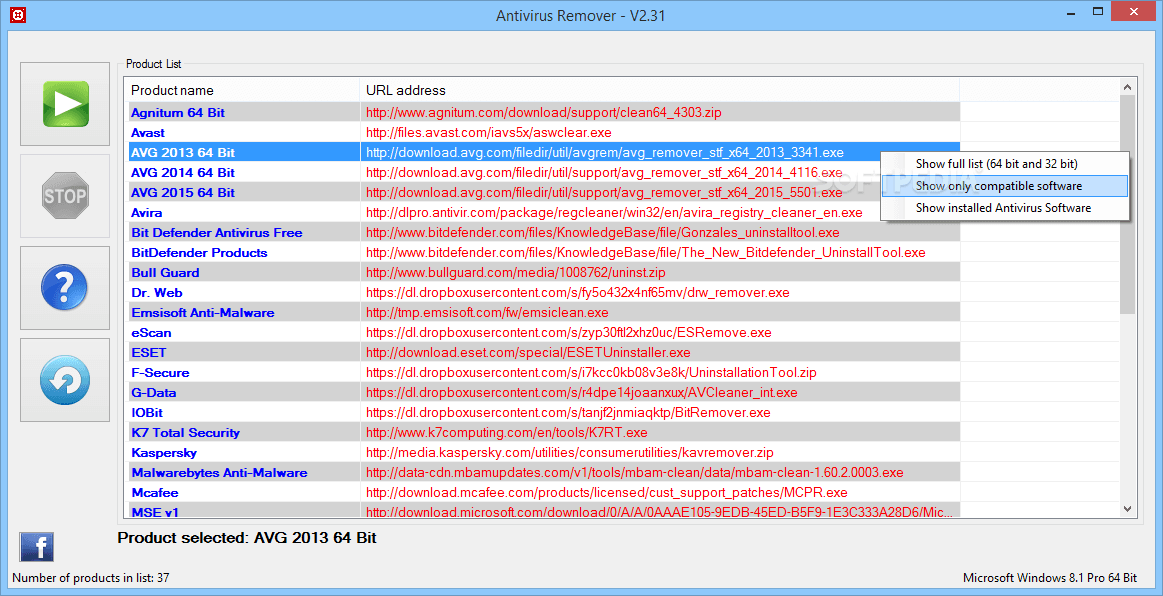This screenshot has height=596, width=1163.
Task: Sort by the Product name column header
Action: coord(172,90)
